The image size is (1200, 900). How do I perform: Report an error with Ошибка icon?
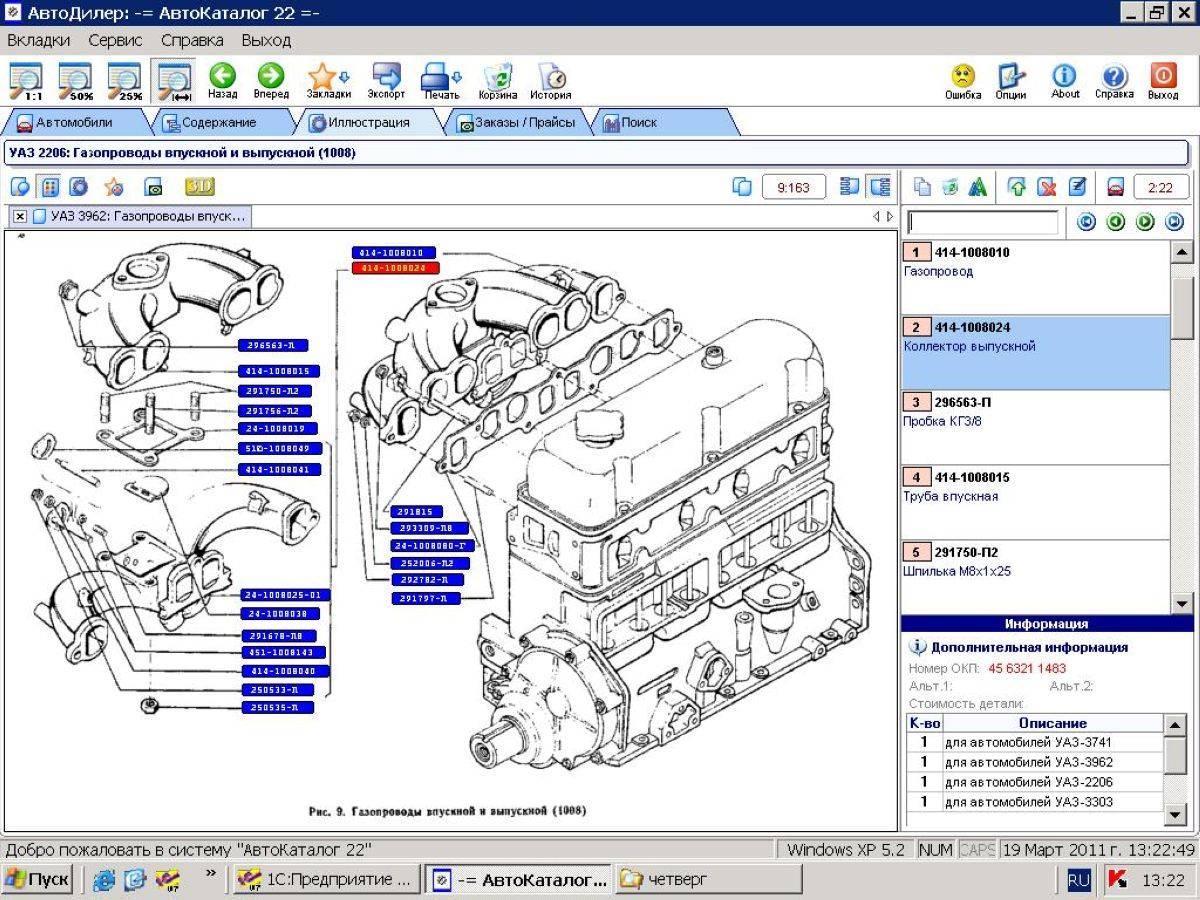click(x=963, y=81)
